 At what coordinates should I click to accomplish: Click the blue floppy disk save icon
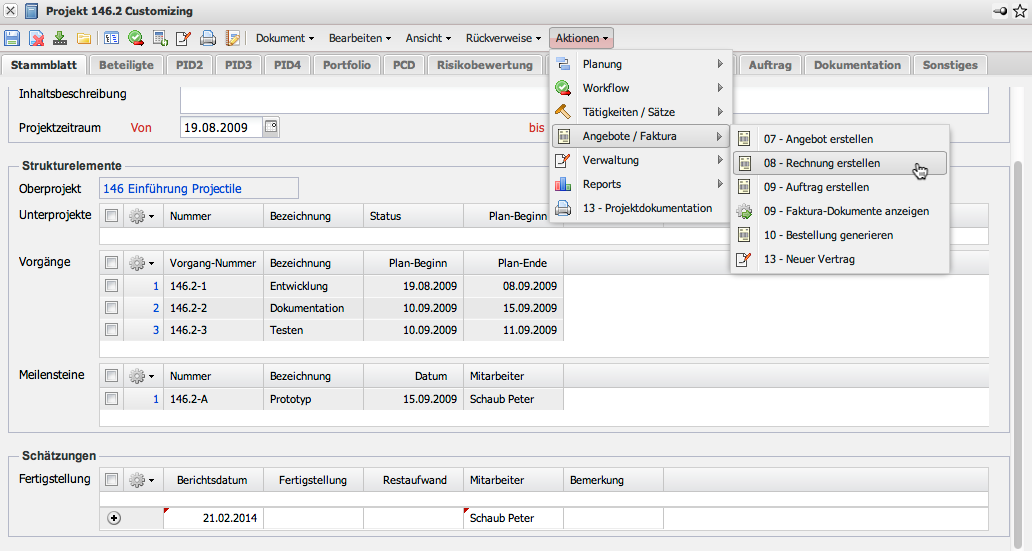point(12,39)
